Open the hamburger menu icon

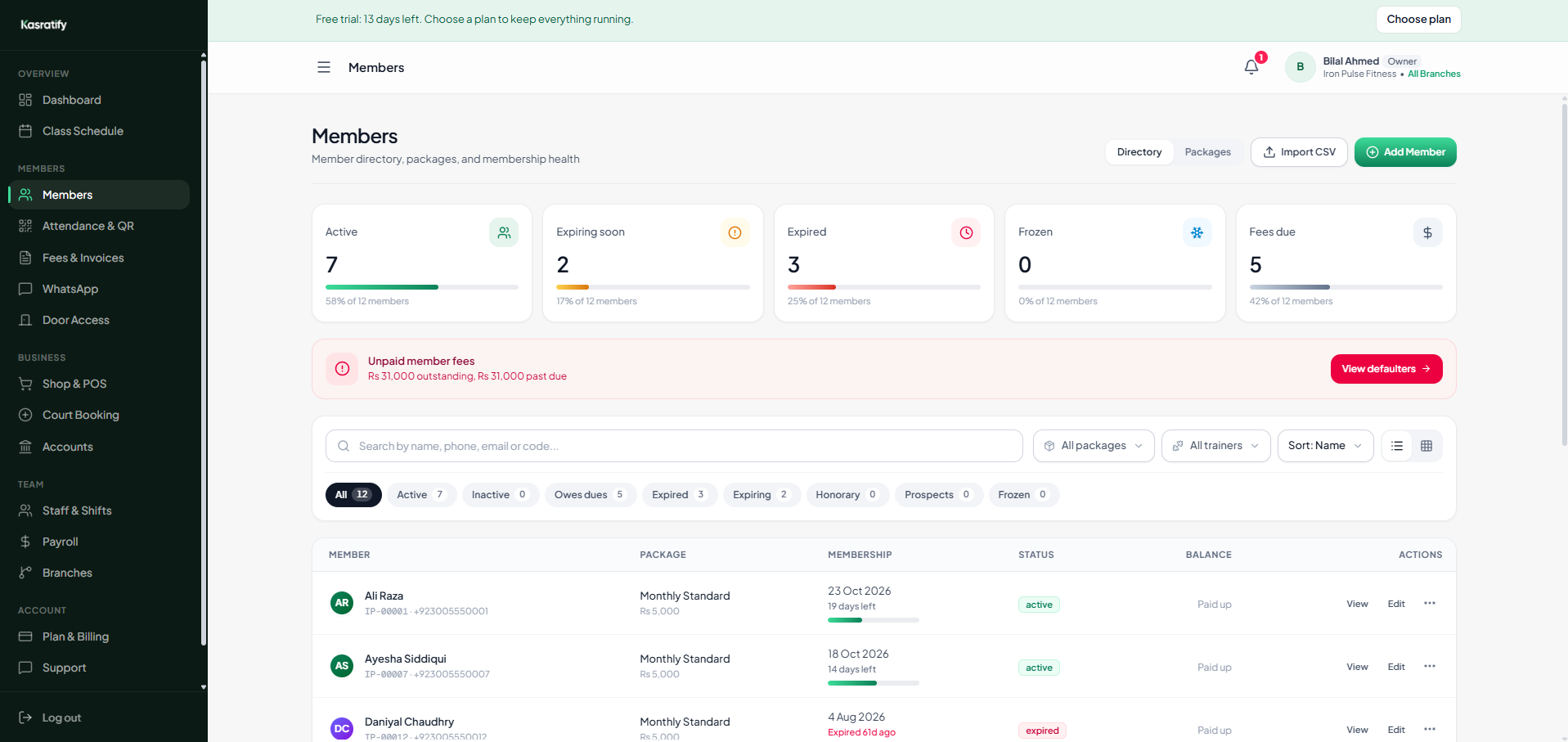pos(324,67)
